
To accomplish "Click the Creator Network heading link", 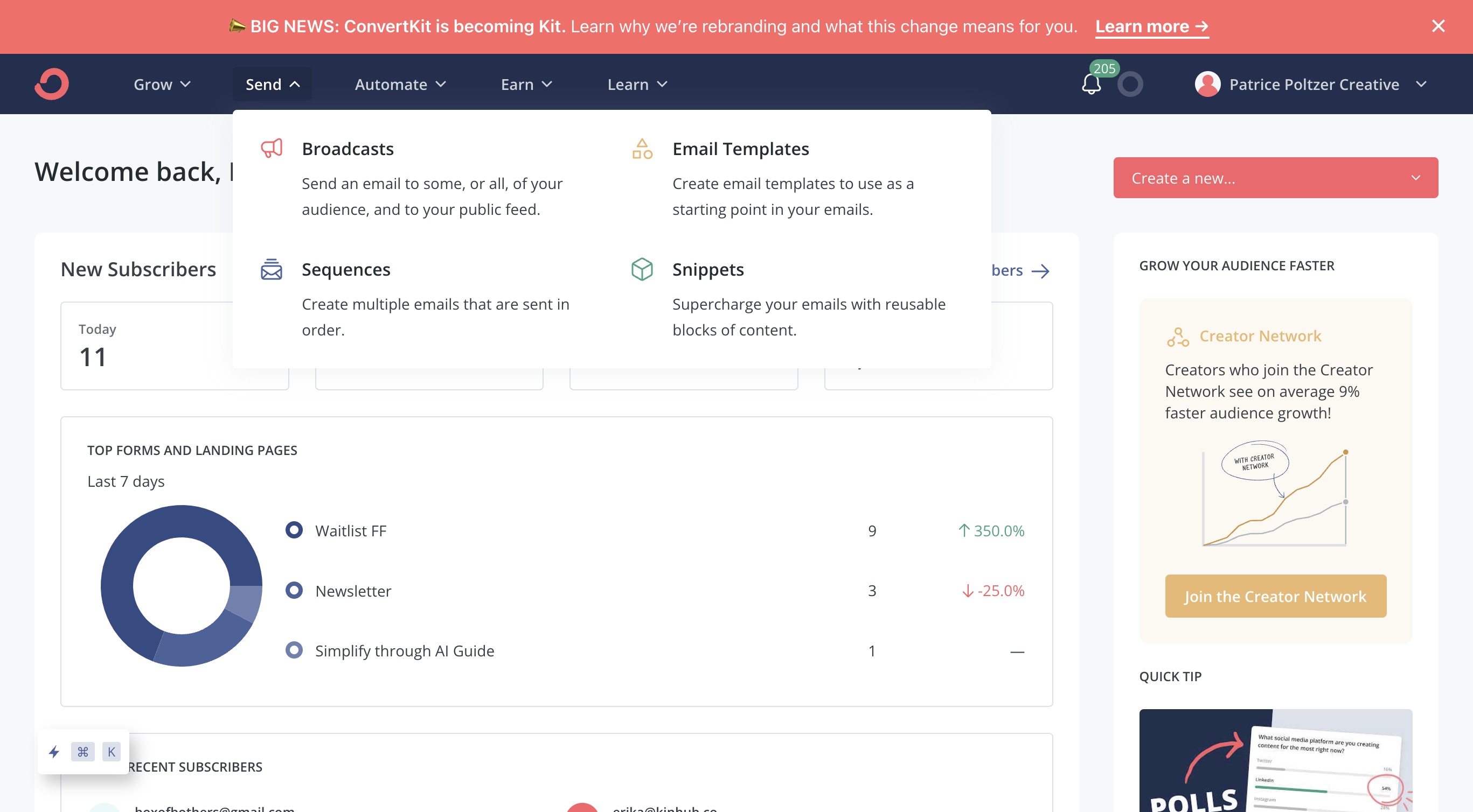I will (x=1260, y=336).
